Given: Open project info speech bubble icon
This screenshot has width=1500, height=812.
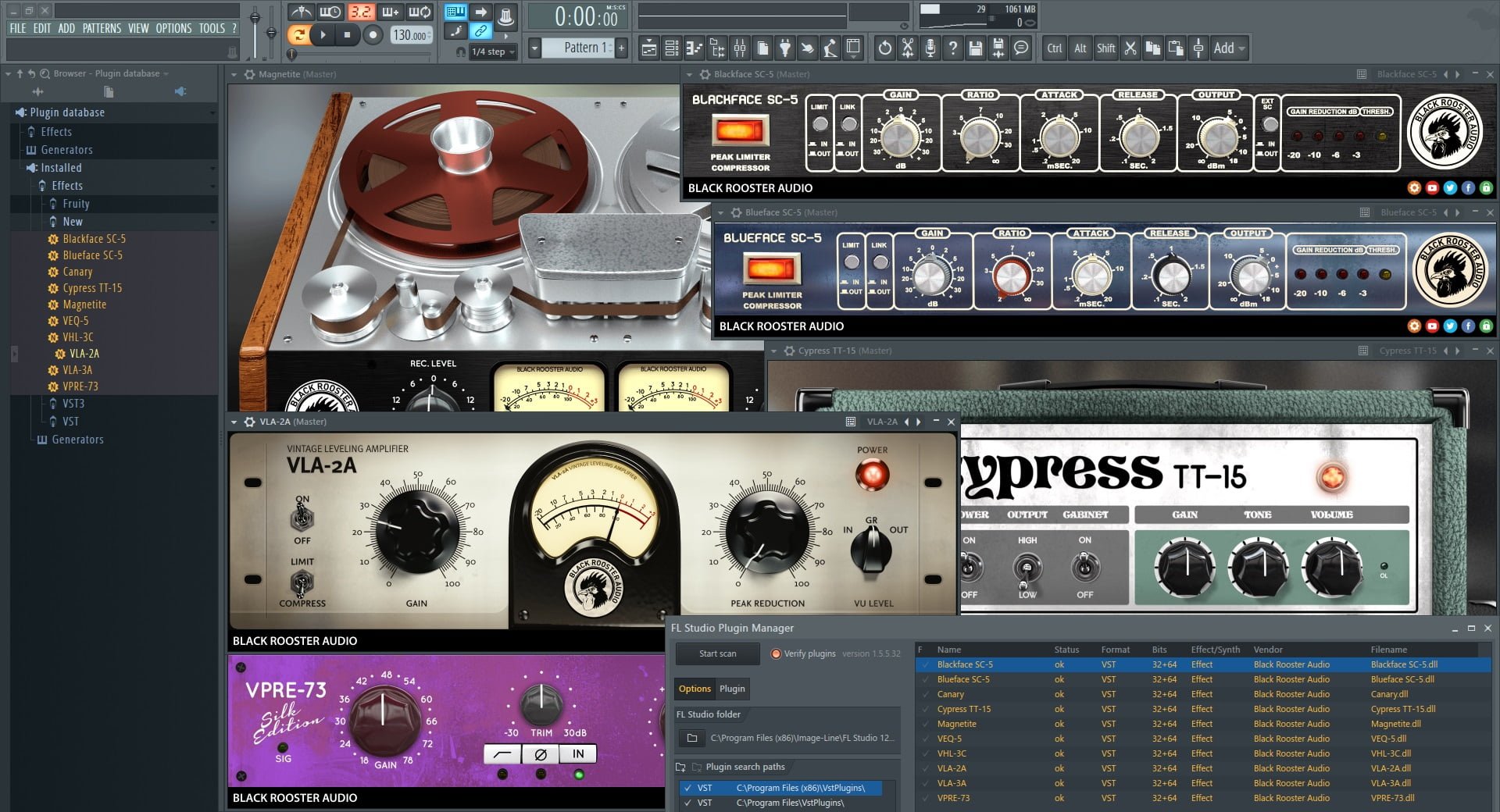Looking at the screenshot, I should click(1020, 48).
